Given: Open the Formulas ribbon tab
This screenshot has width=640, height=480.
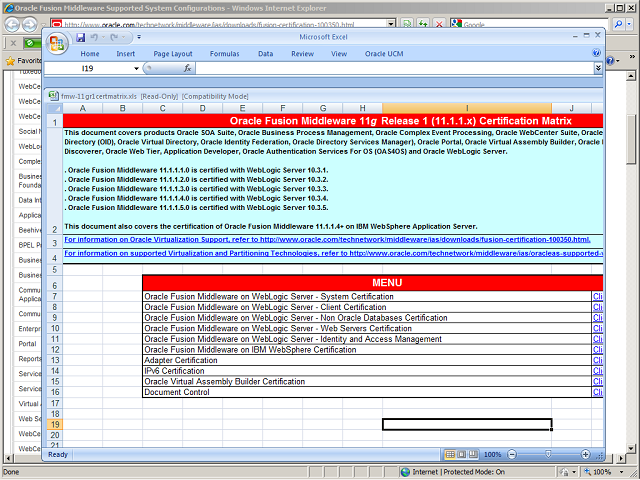Looking at the screenshot, I should (224, 54).
